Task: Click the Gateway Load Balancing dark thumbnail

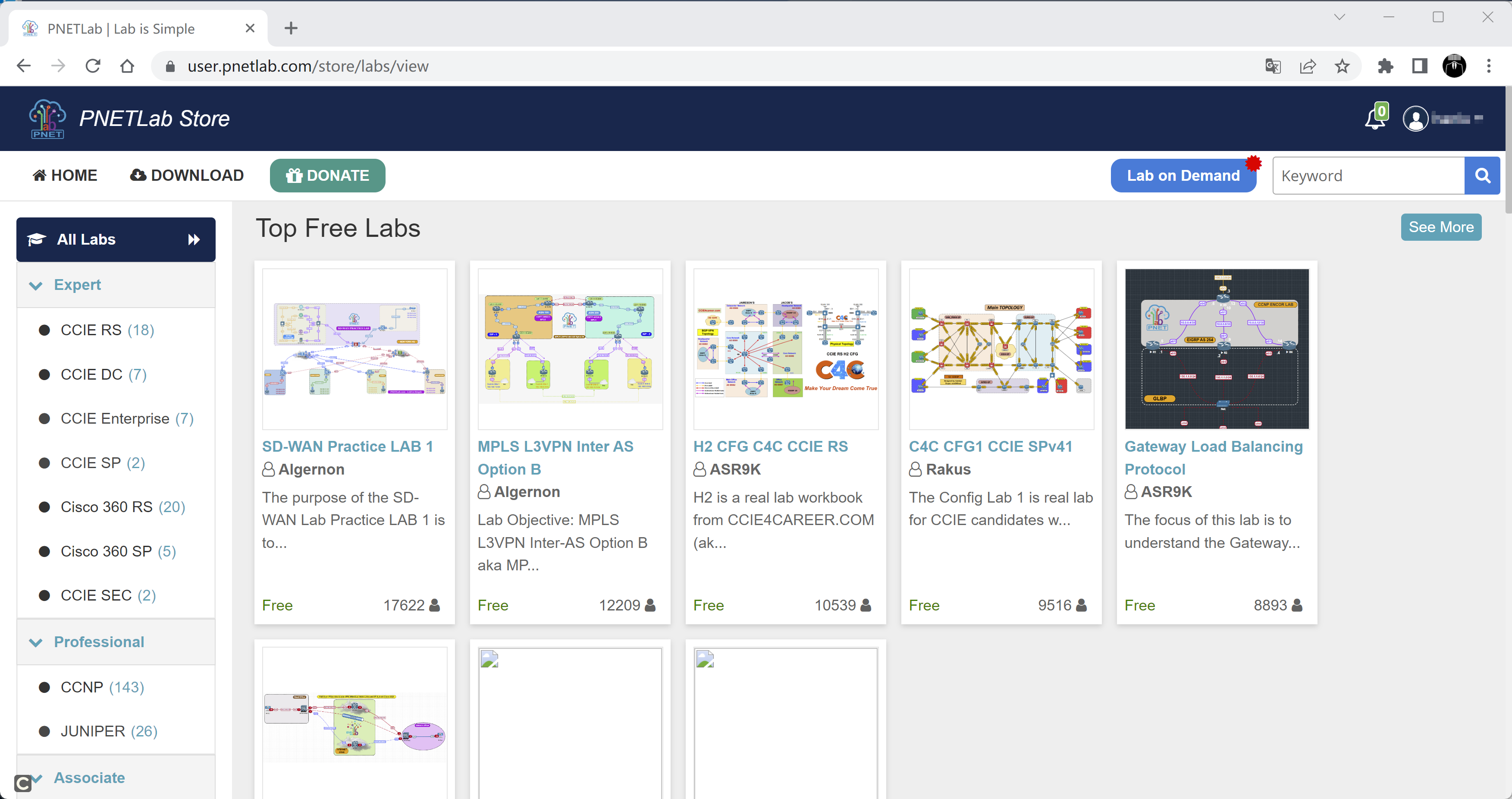Action: pyautogui.click(x=1217, y=349)
